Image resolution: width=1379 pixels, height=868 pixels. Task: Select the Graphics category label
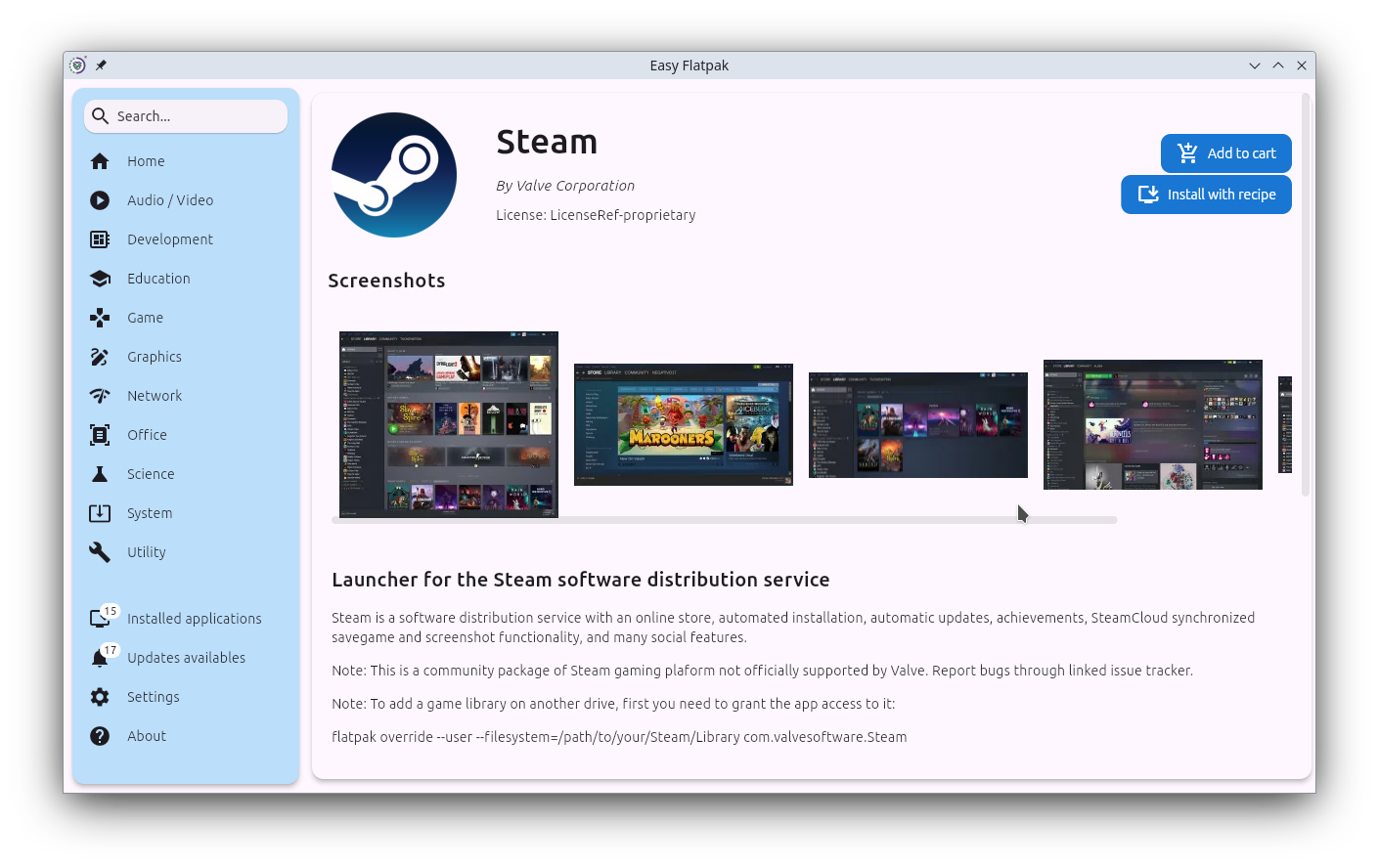[x=155, y=357]
